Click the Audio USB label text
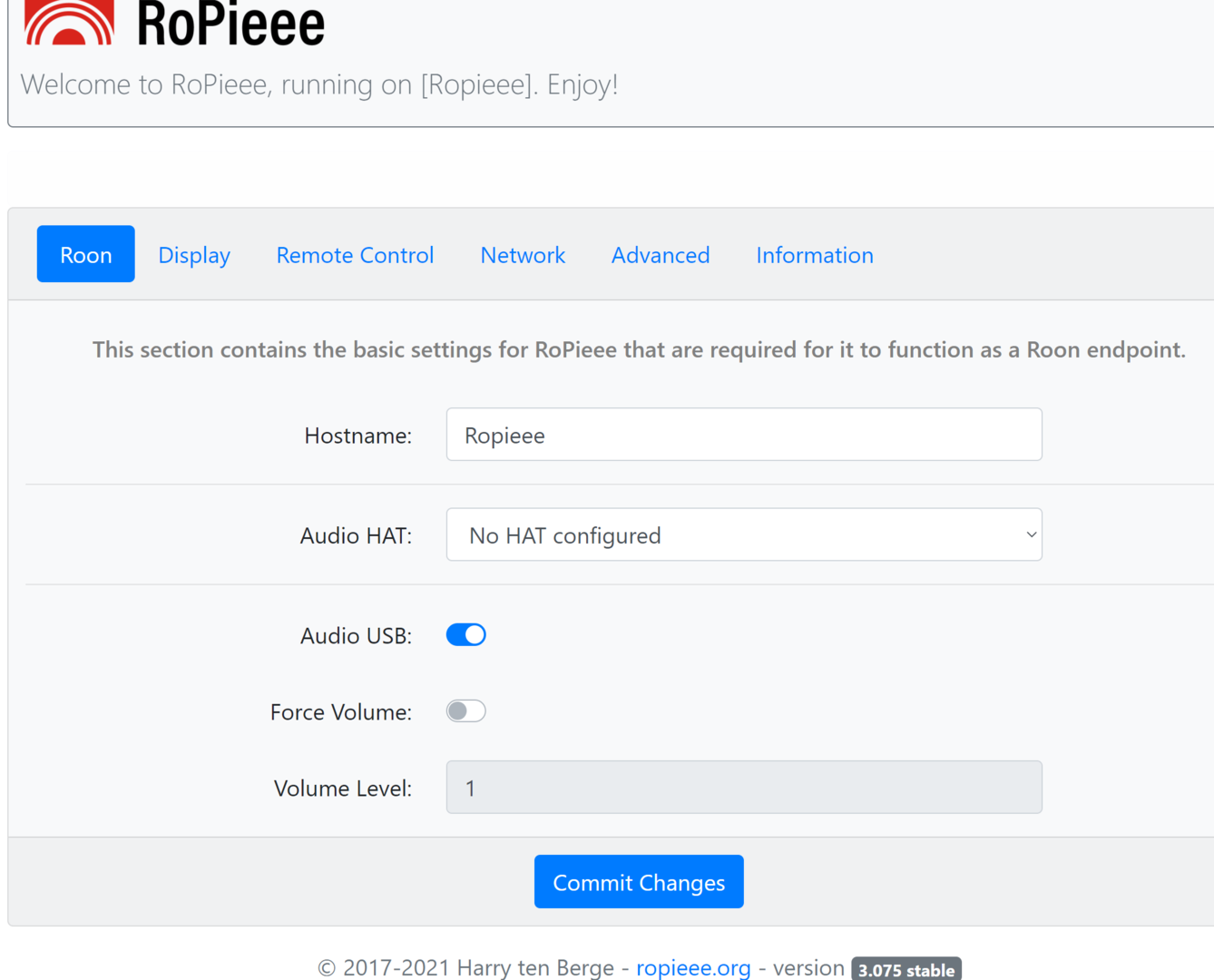1214x980 pixels. (356, 636)
